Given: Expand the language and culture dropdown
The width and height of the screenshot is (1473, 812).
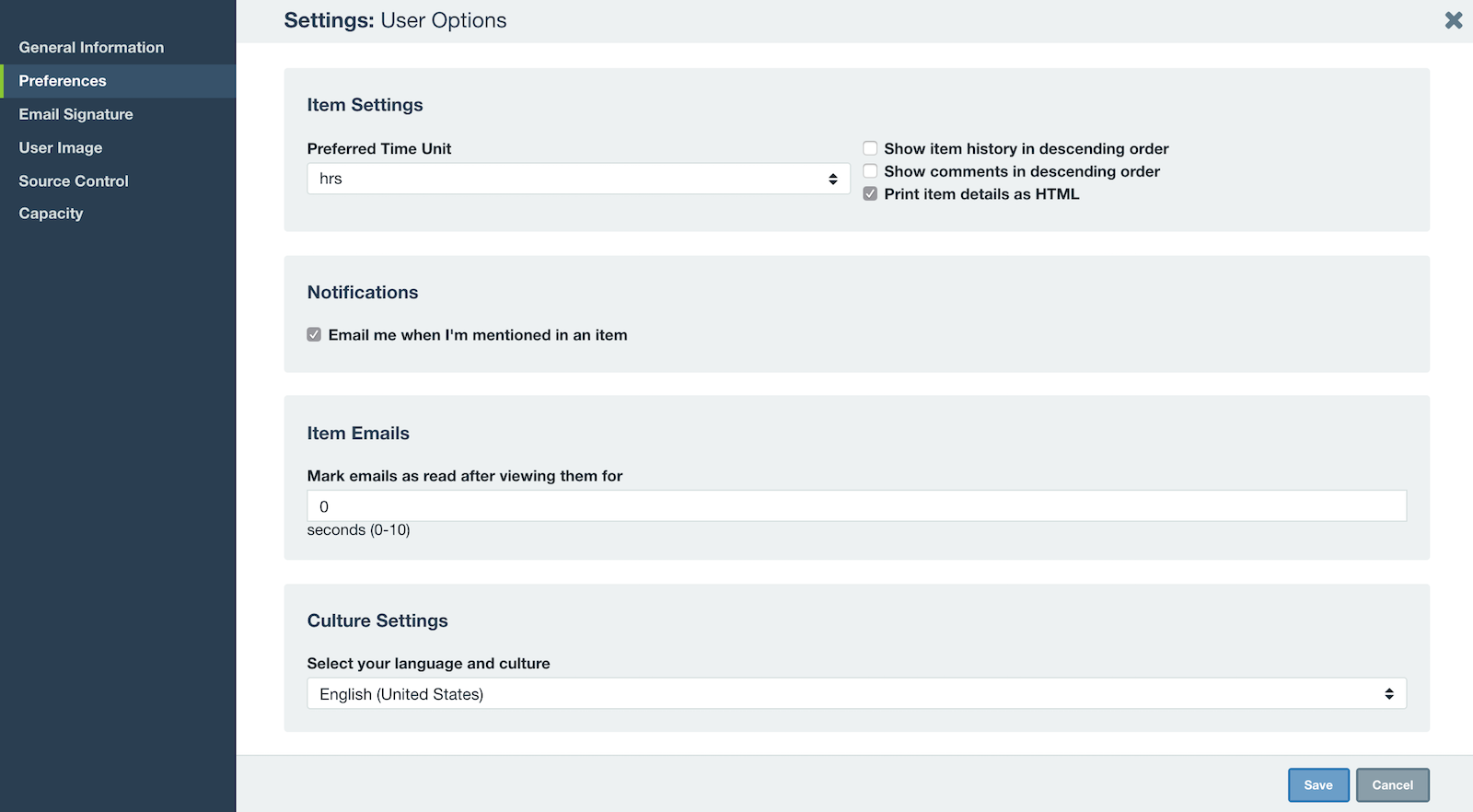Looking at the screenshot, I should pyautogui.click(x=855, y=694).
